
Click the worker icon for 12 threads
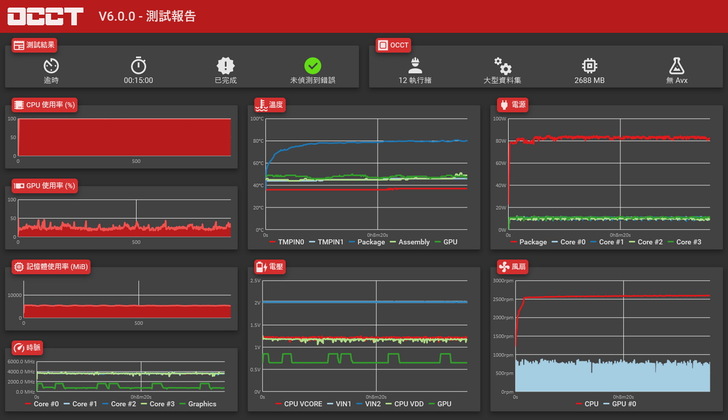point(415,65)
